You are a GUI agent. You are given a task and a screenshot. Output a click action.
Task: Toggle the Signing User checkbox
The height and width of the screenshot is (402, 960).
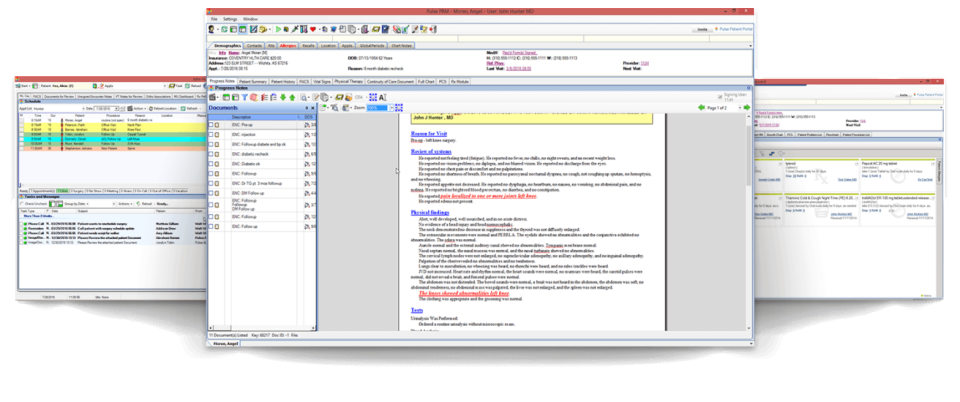(x=720, y=97)
